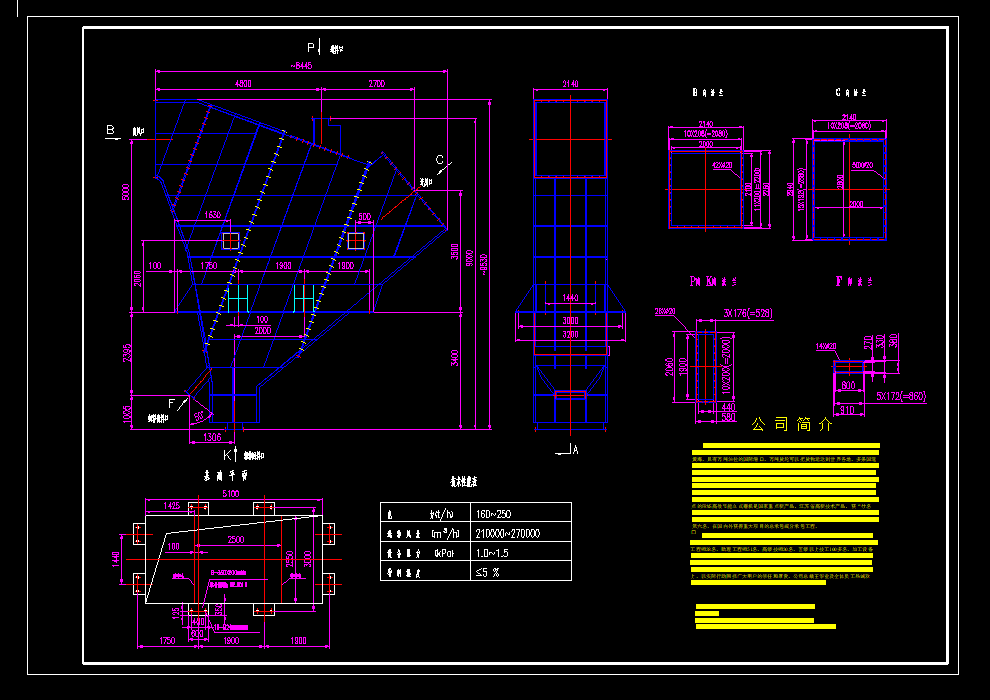
Task: Select the red center mark in C view
Action: (x=850, y=188)
